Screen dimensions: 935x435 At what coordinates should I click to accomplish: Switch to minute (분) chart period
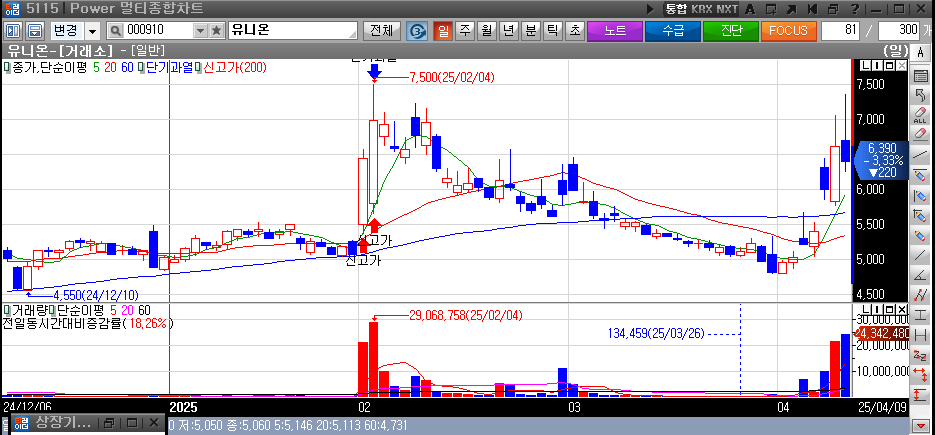click(530, 31)
